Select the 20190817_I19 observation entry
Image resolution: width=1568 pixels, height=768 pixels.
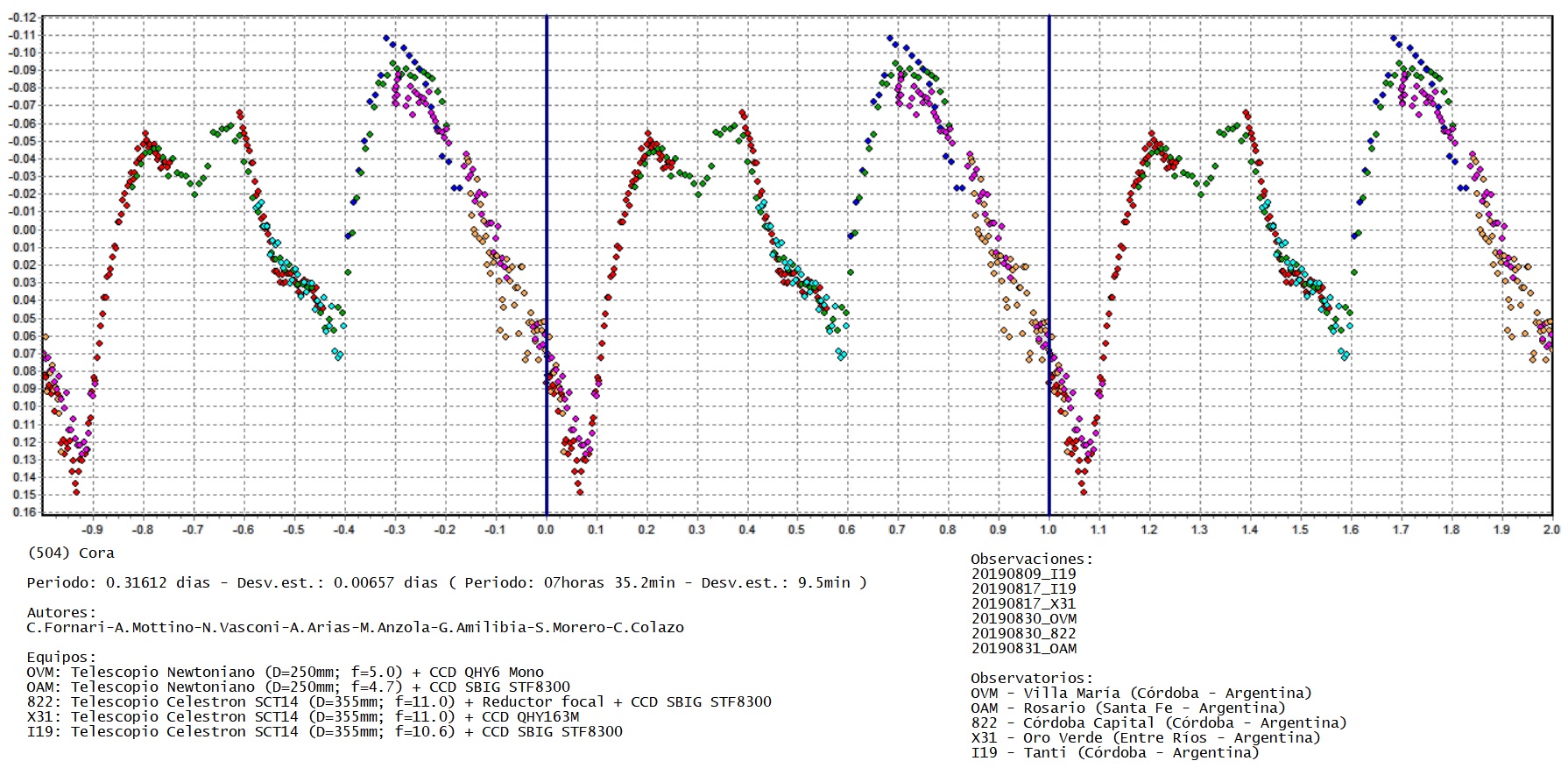[1023, 588]
